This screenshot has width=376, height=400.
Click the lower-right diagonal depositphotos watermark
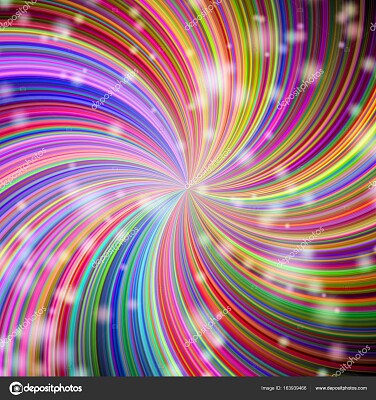pos(300,247)
